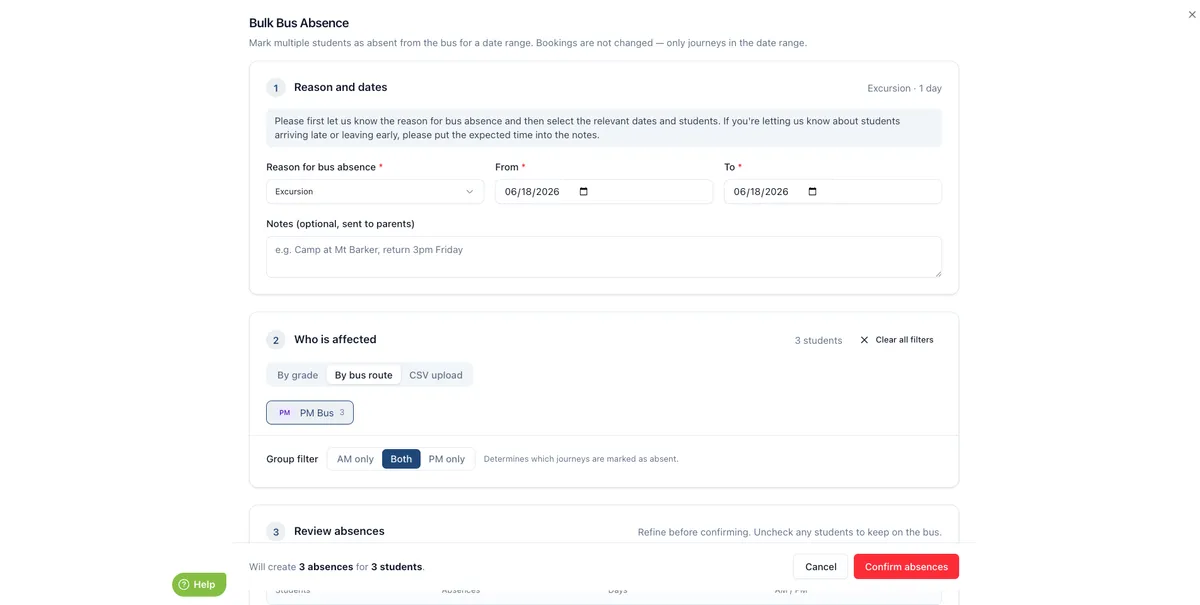Click the step 2 number badge
1200x605 pixels.
tap(276, 340)
